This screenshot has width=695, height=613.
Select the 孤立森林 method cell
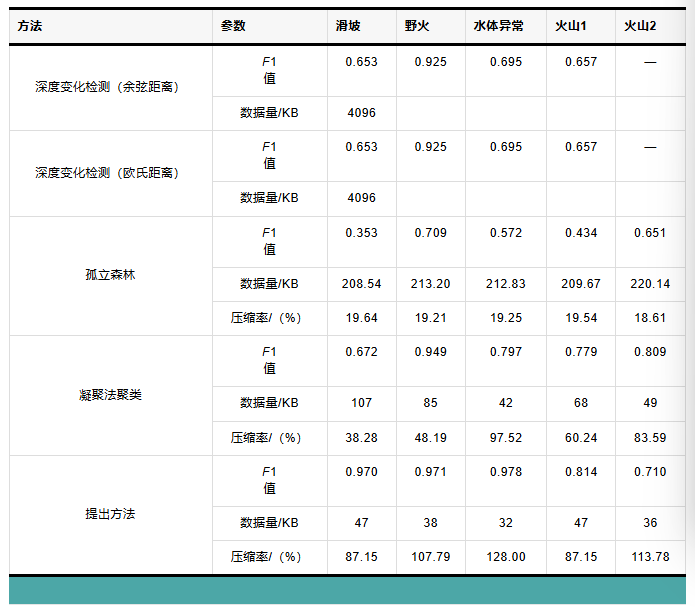(x=110, y=274)
